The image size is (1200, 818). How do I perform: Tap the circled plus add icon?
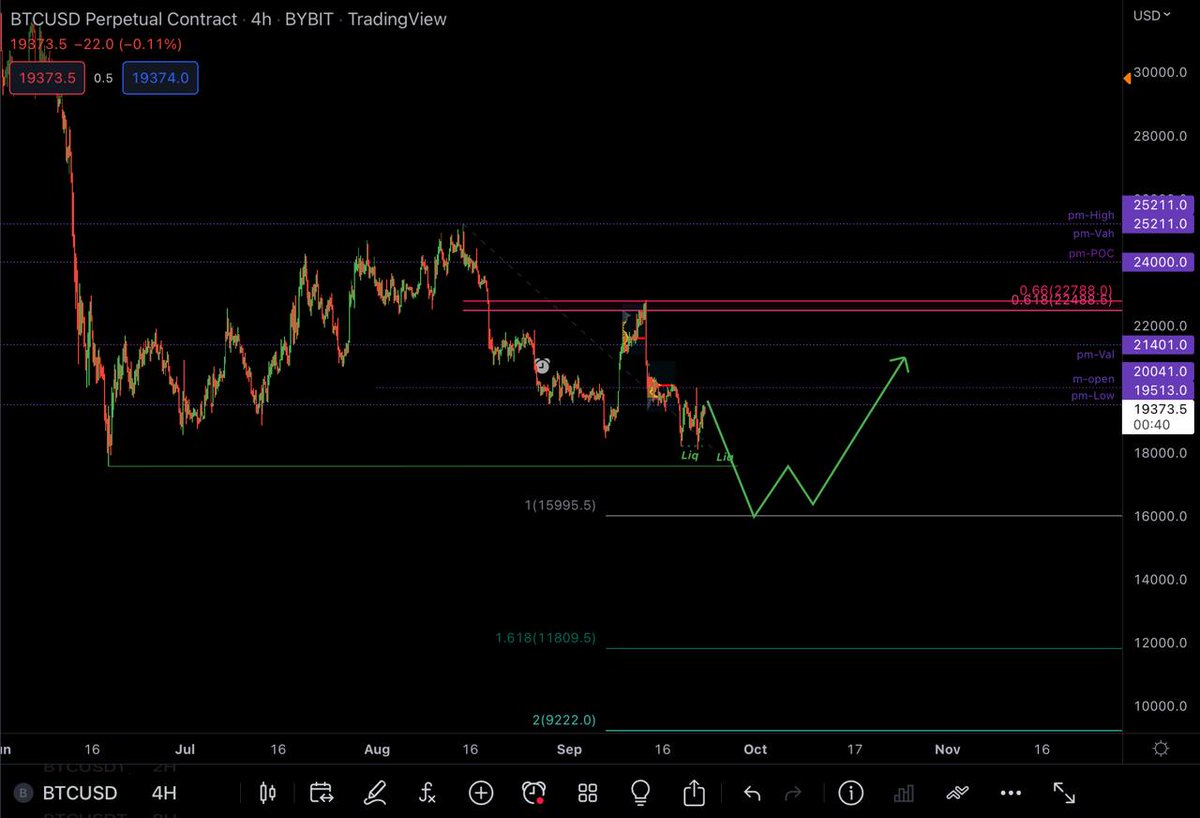(481, 793)
